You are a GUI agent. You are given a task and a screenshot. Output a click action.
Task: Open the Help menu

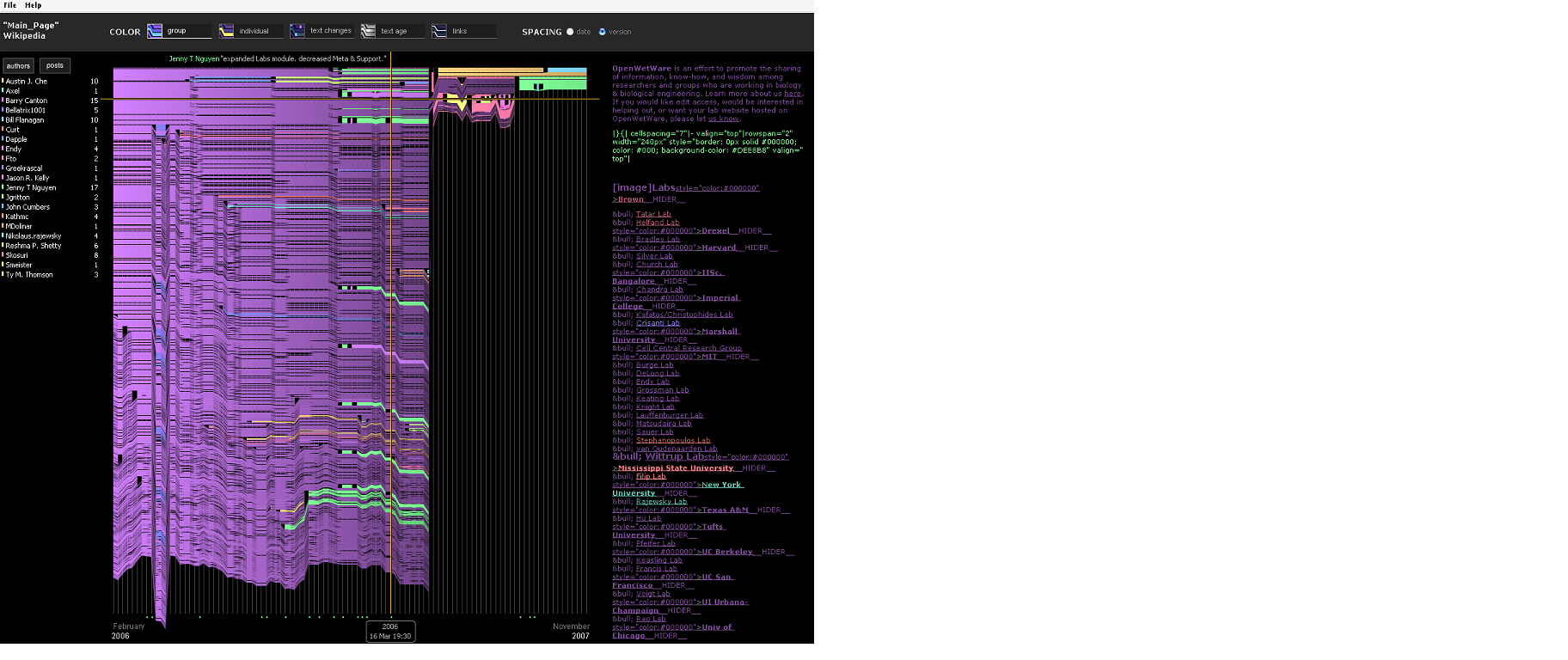pyautogui.click(x=34, y=5)
